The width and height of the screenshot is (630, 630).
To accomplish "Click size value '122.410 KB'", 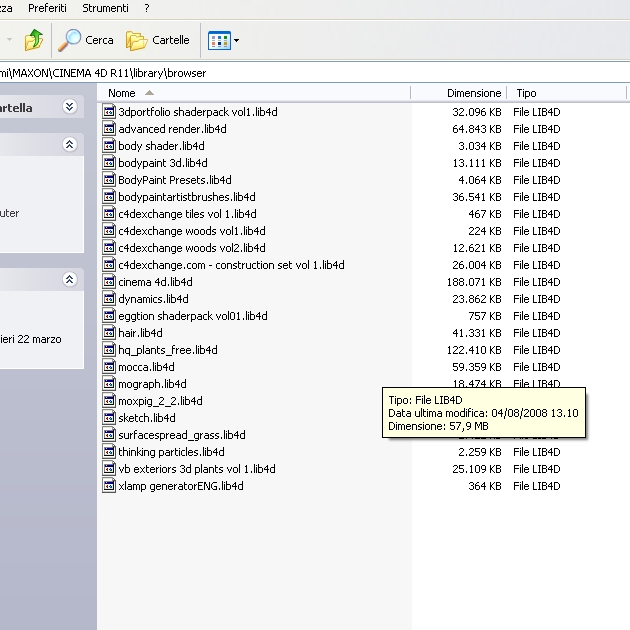I will coord(474,350).
